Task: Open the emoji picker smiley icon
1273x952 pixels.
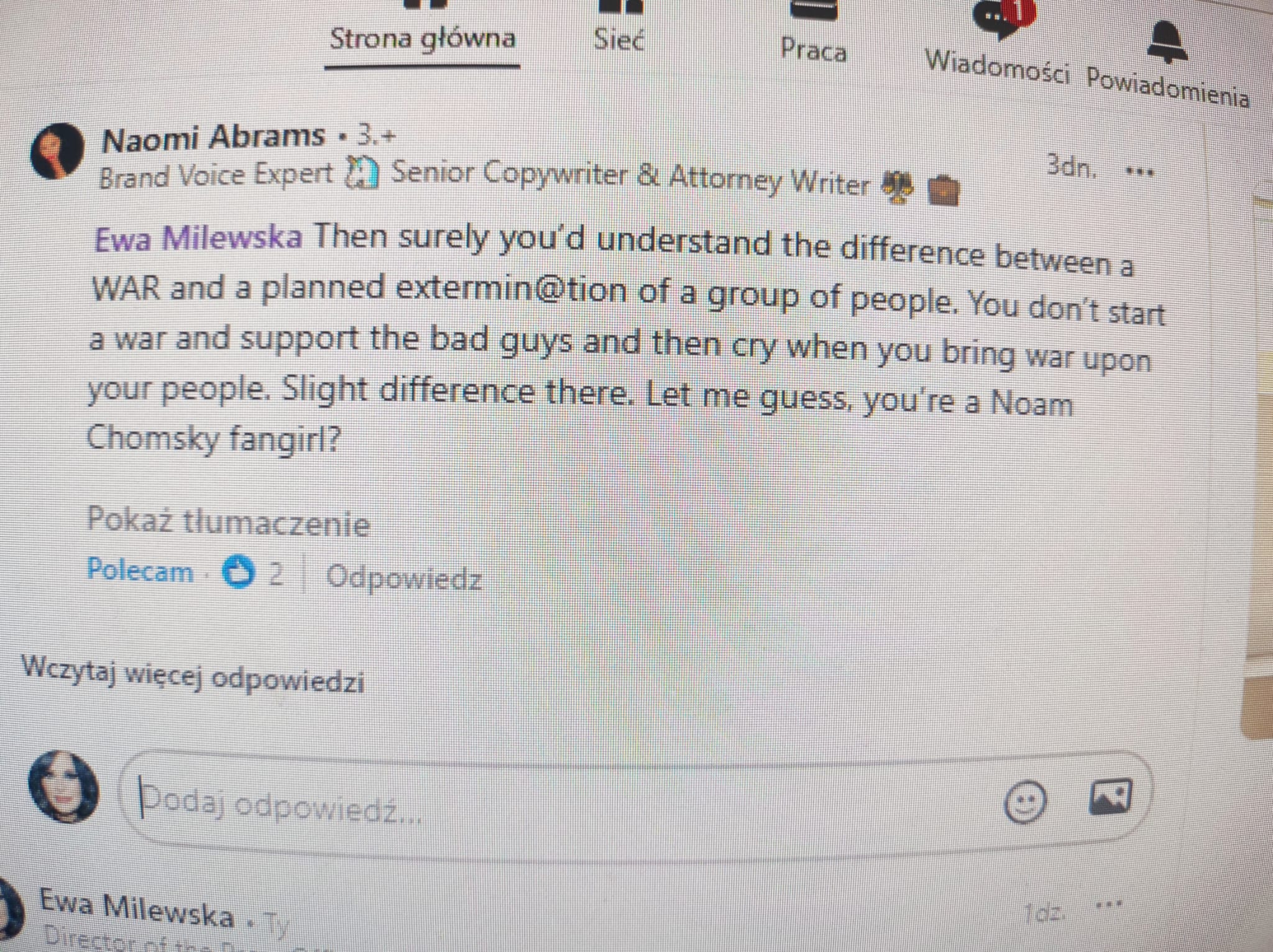Action: pyautogui.click(x=1025, y=802)
